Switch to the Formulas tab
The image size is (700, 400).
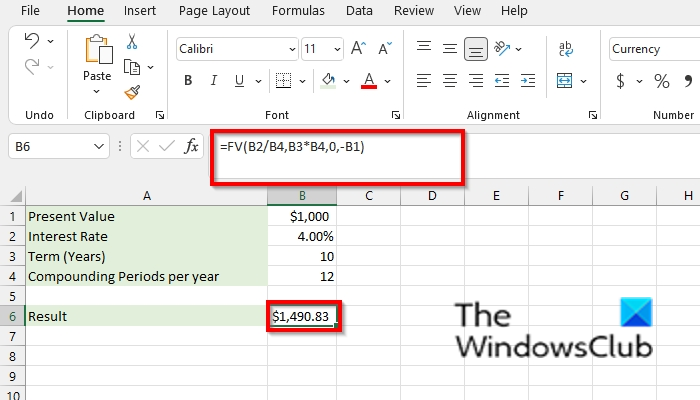[298, 11]
